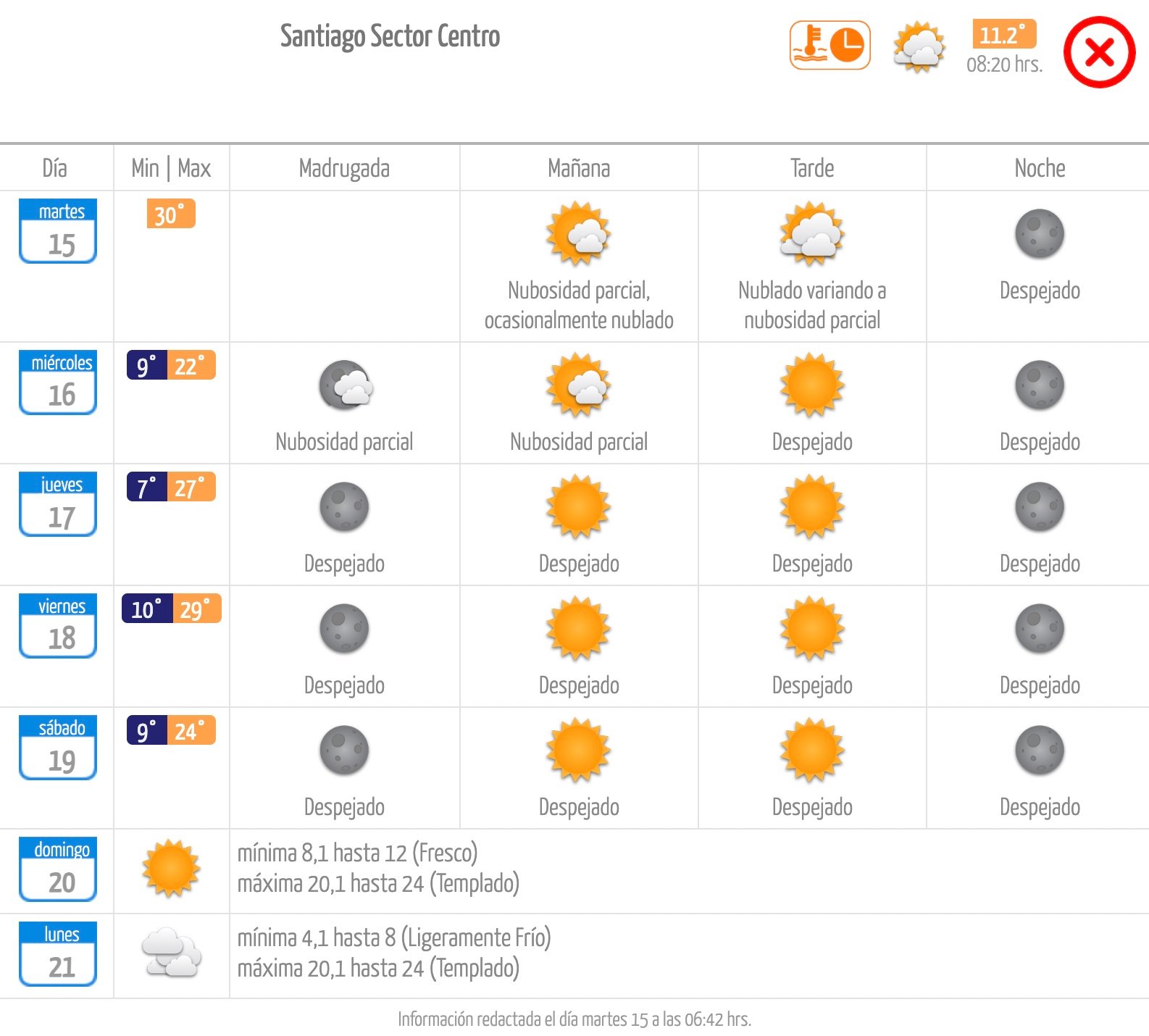This screenshot has width=1149, height=1036.
Task: Click Tuesday afternoon's cloudy sun icon
Action: [812, 233]
